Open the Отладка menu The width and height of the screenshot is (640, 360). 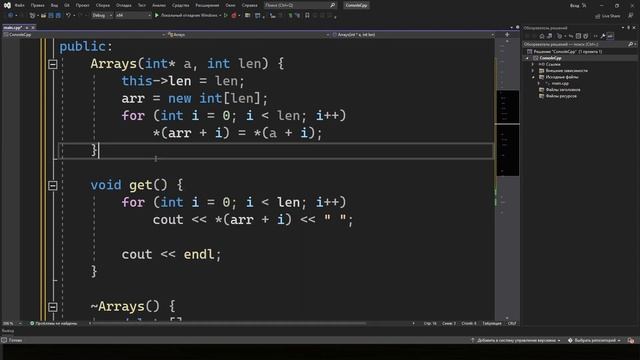123,5
